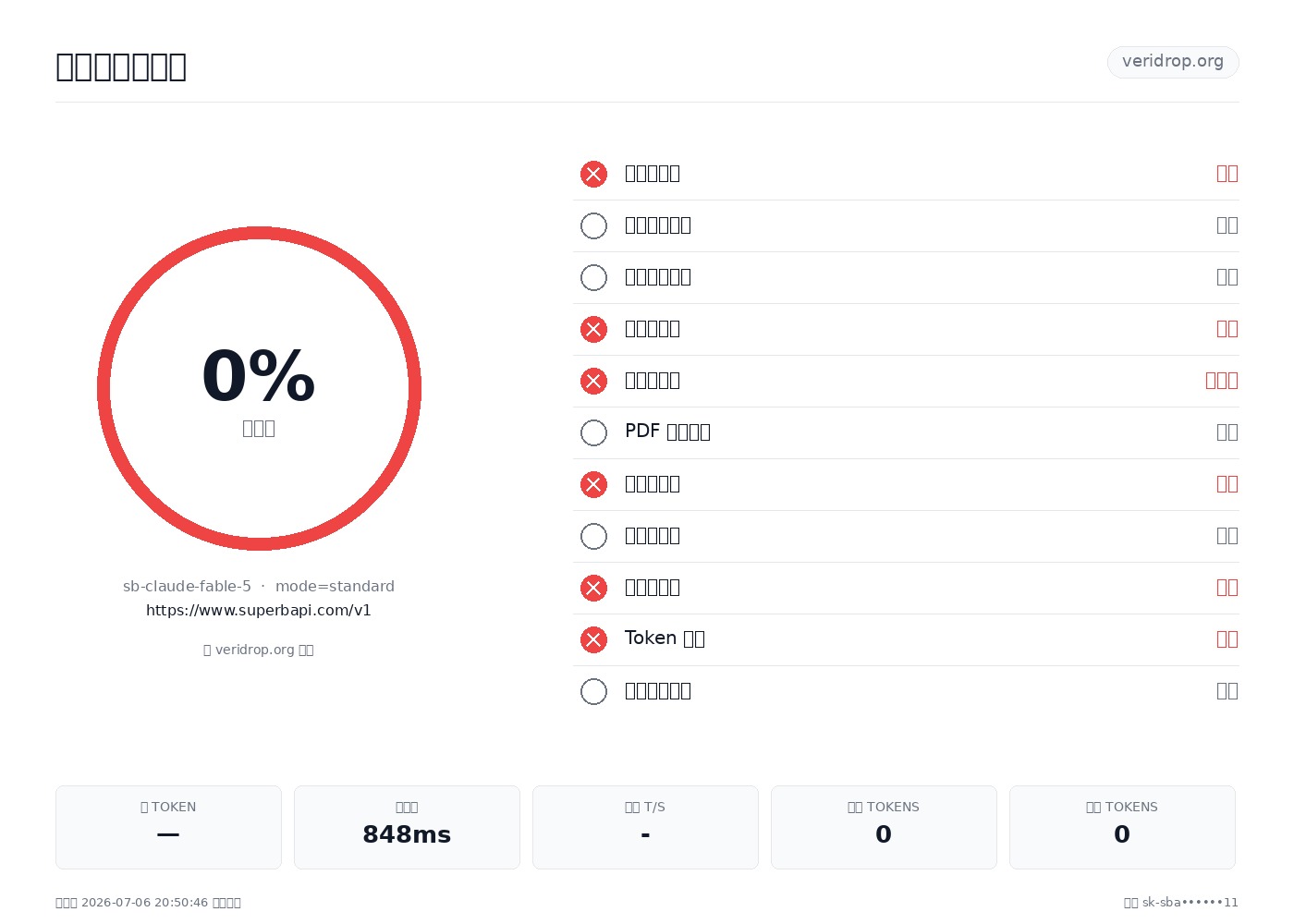This screenshot has width=1294, height=924.
Task: Click the red X icon in the first check row
Action: [593, 174]
